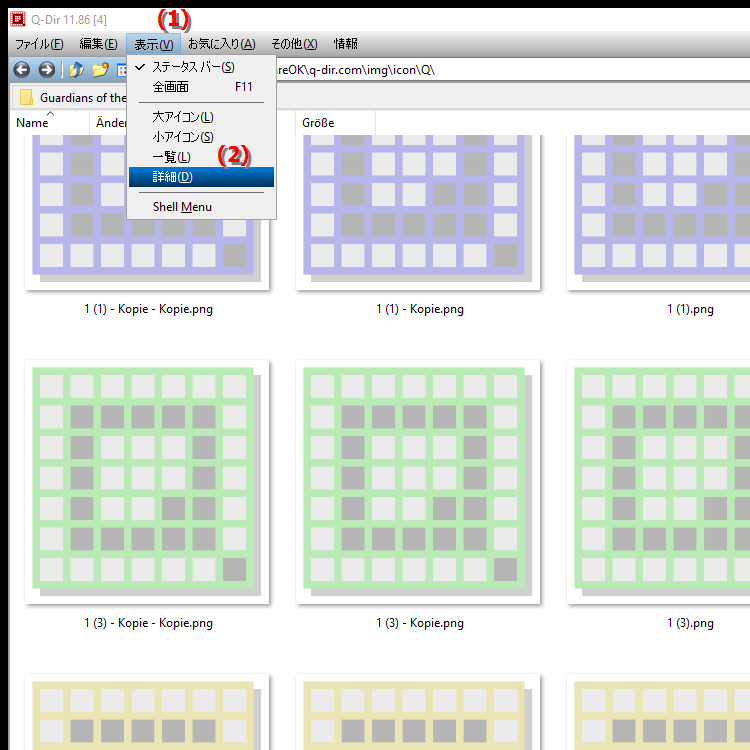Click file name 1 (3) - Kopie.png

coord(419,623)
